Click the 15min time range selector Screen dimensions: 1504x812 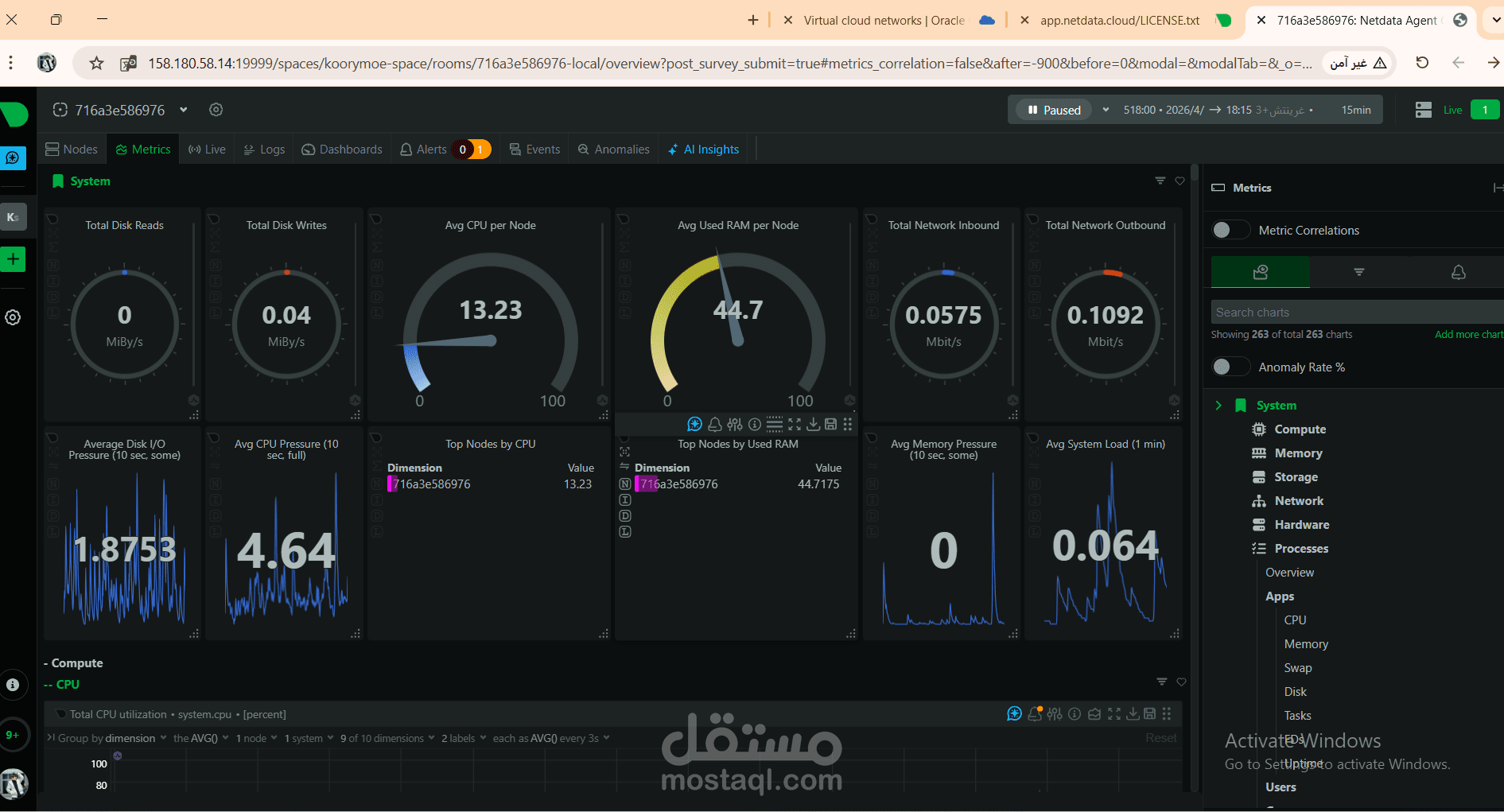click(1356, 110)
